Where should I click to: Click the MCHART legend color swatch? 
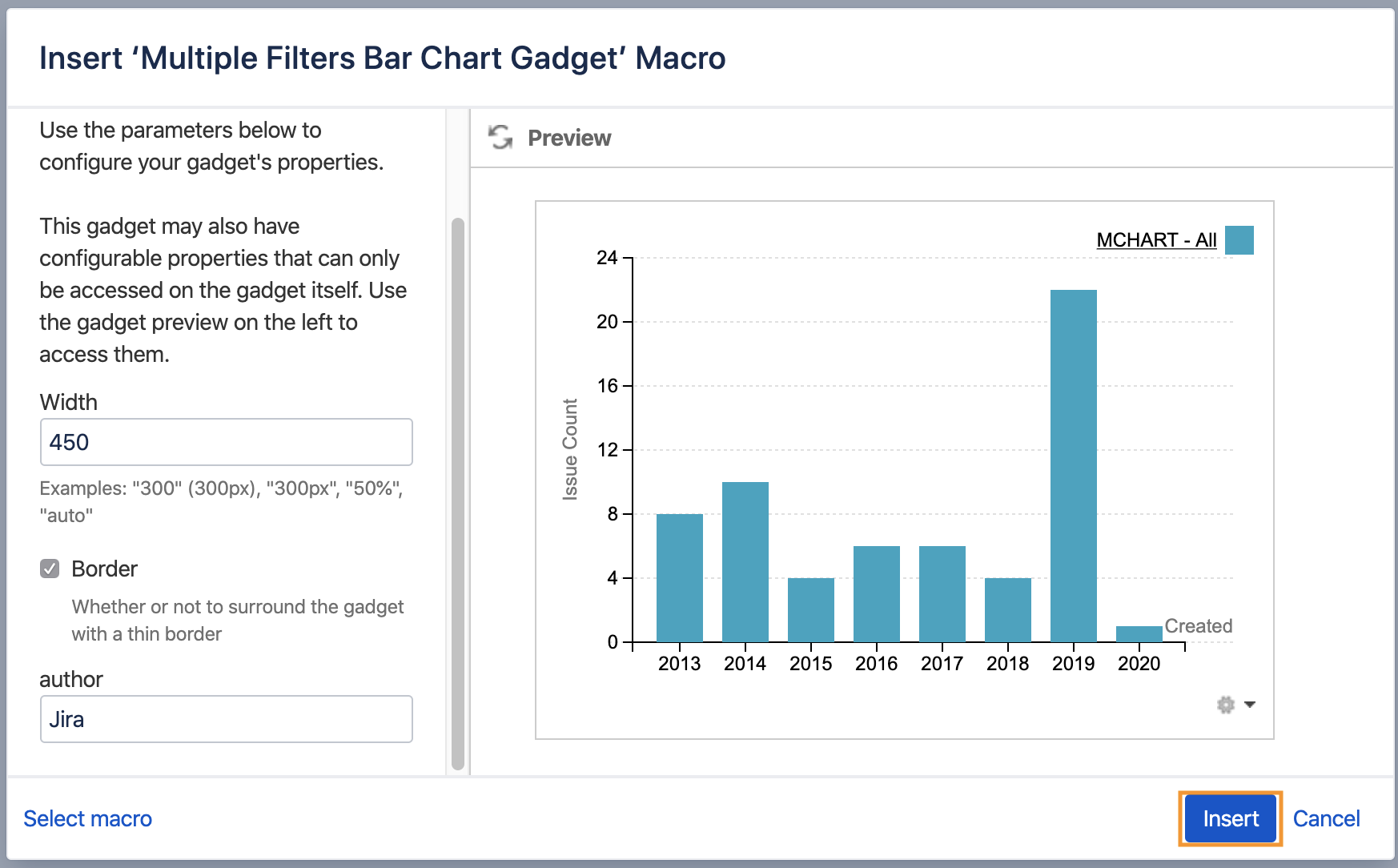(1239, 240)
